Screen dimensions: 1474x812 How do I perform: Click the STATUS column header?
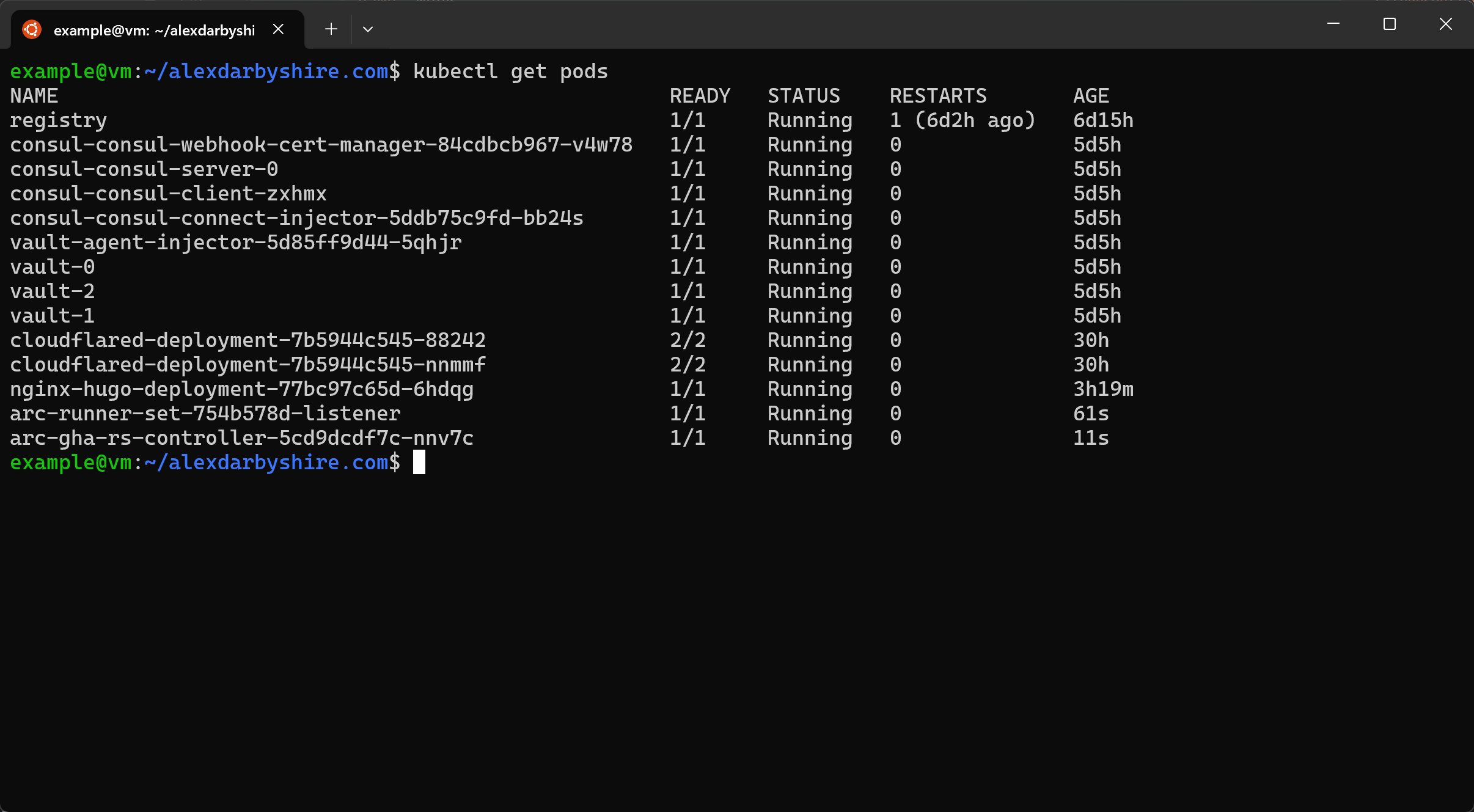coord(804,96)
